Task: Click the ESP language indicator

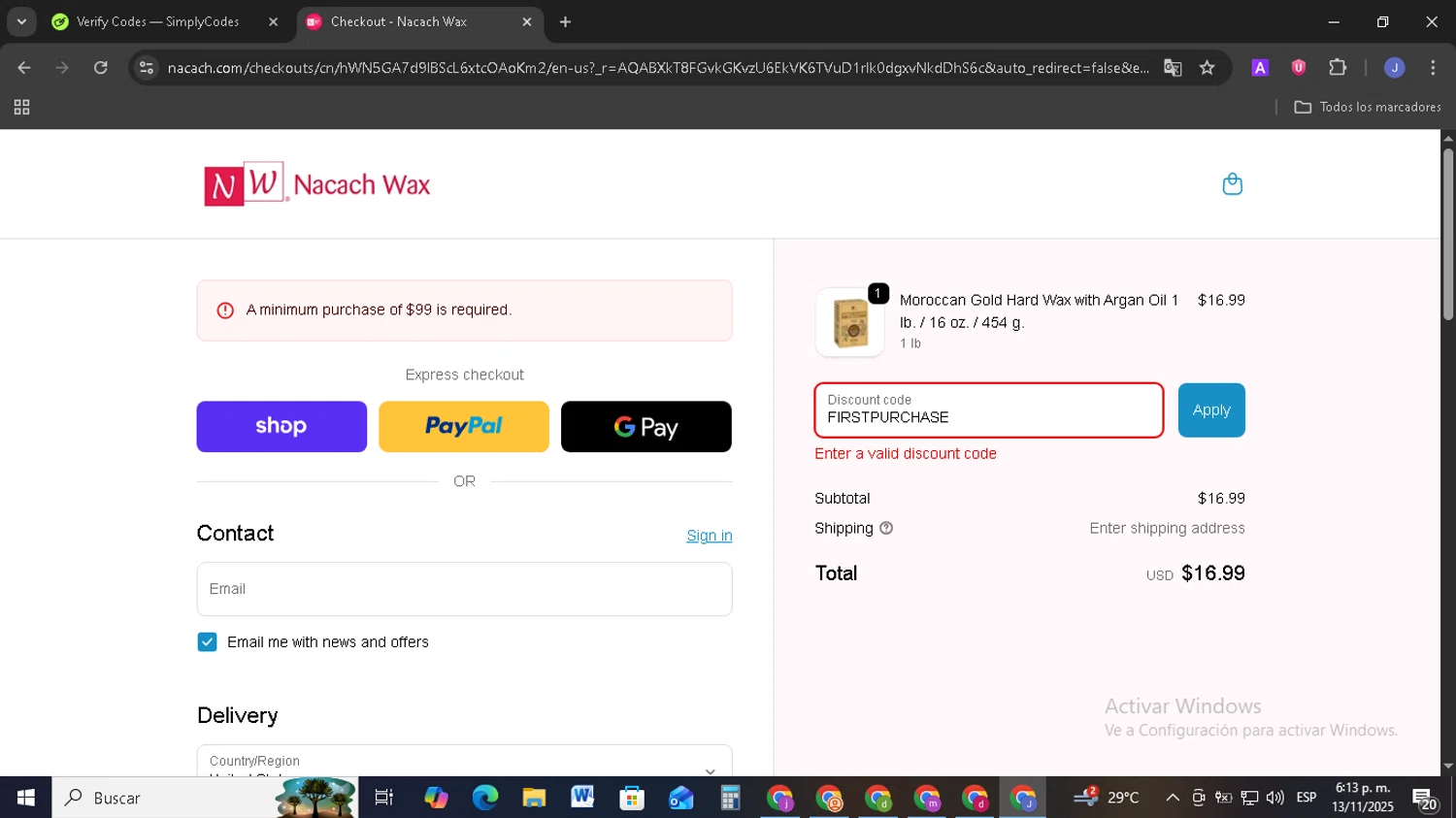Action: click(x=1307, y=798)
